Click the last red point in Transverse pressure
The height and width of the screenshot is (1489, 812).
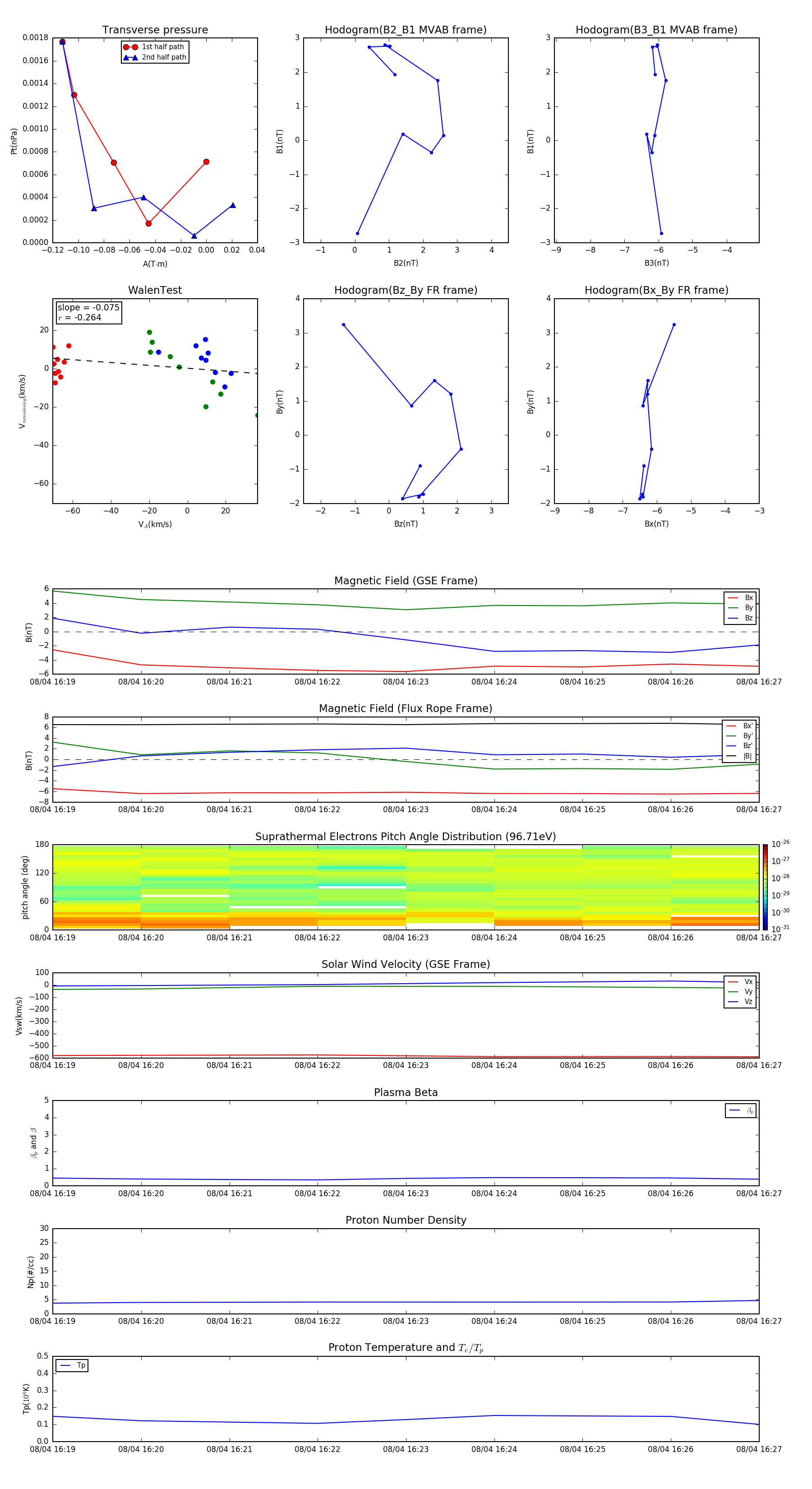(206, 162)
